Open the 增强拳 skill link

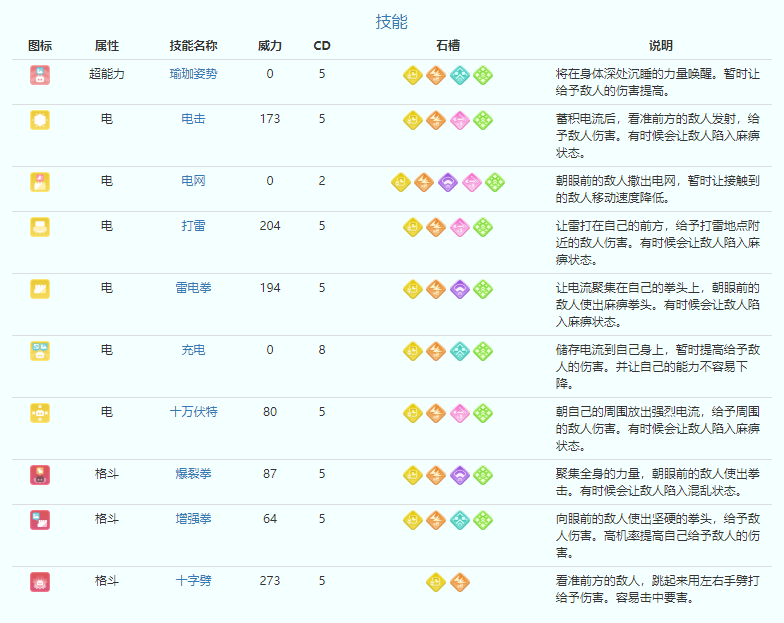(x=193, y=519)
